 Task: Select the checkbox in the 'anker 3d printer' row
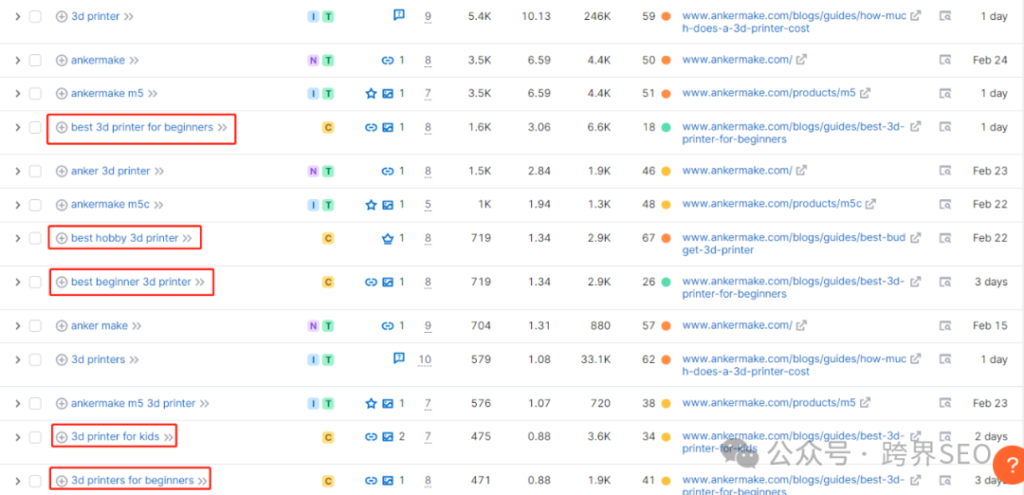[x=35, y=171]
